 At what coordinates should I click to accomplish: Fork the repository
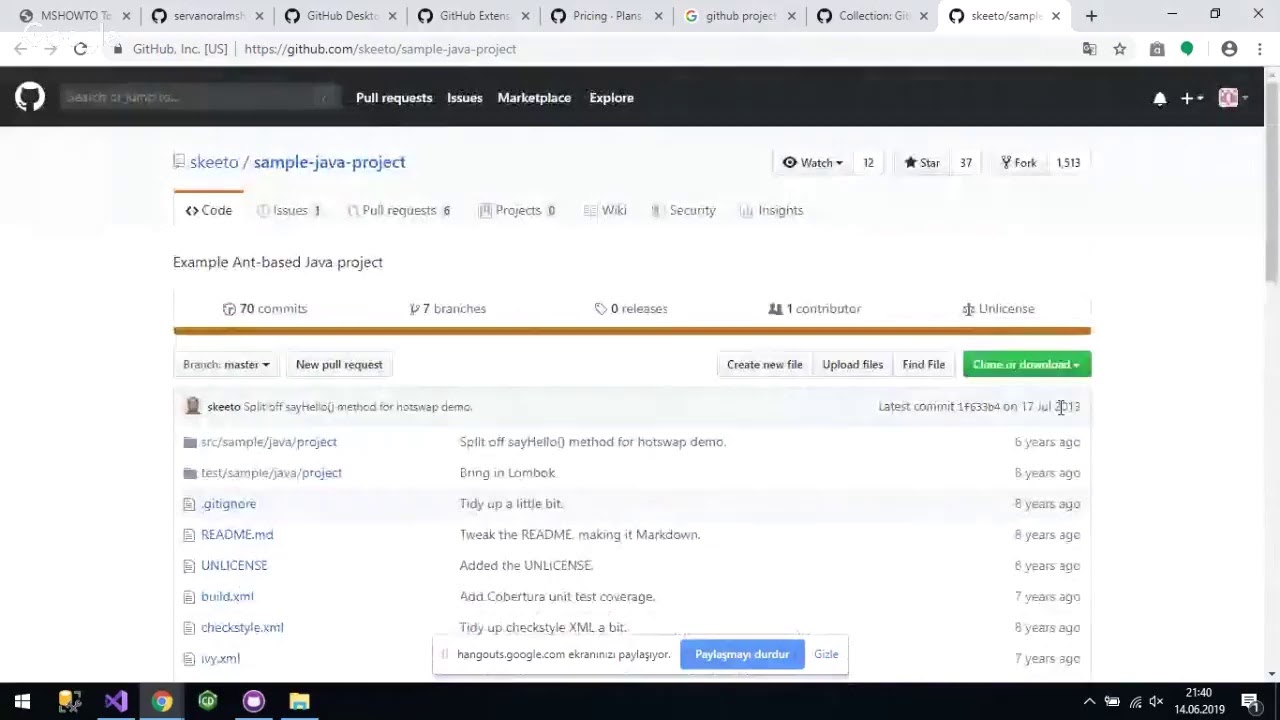click(1019, 163)
